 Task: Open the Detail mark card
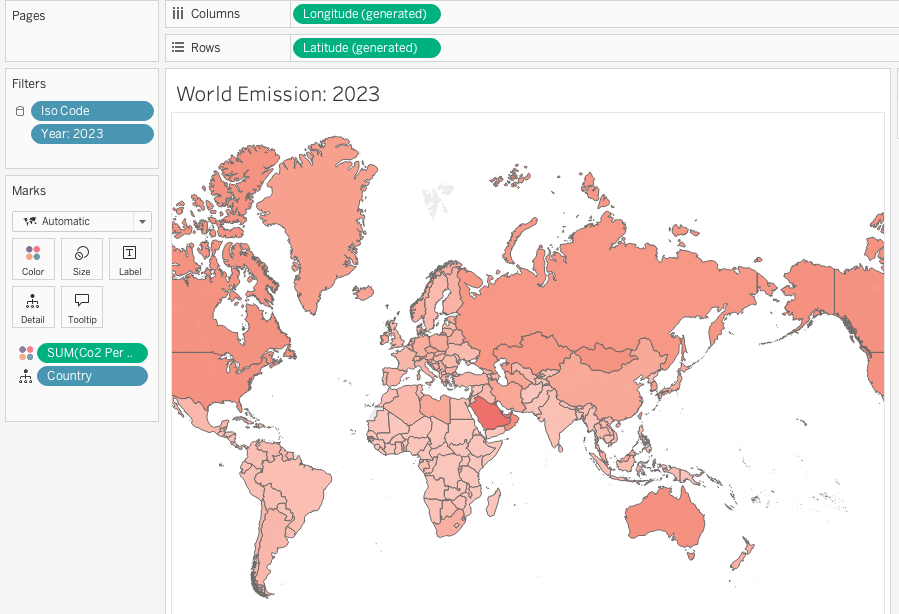(x=33, y=307)
